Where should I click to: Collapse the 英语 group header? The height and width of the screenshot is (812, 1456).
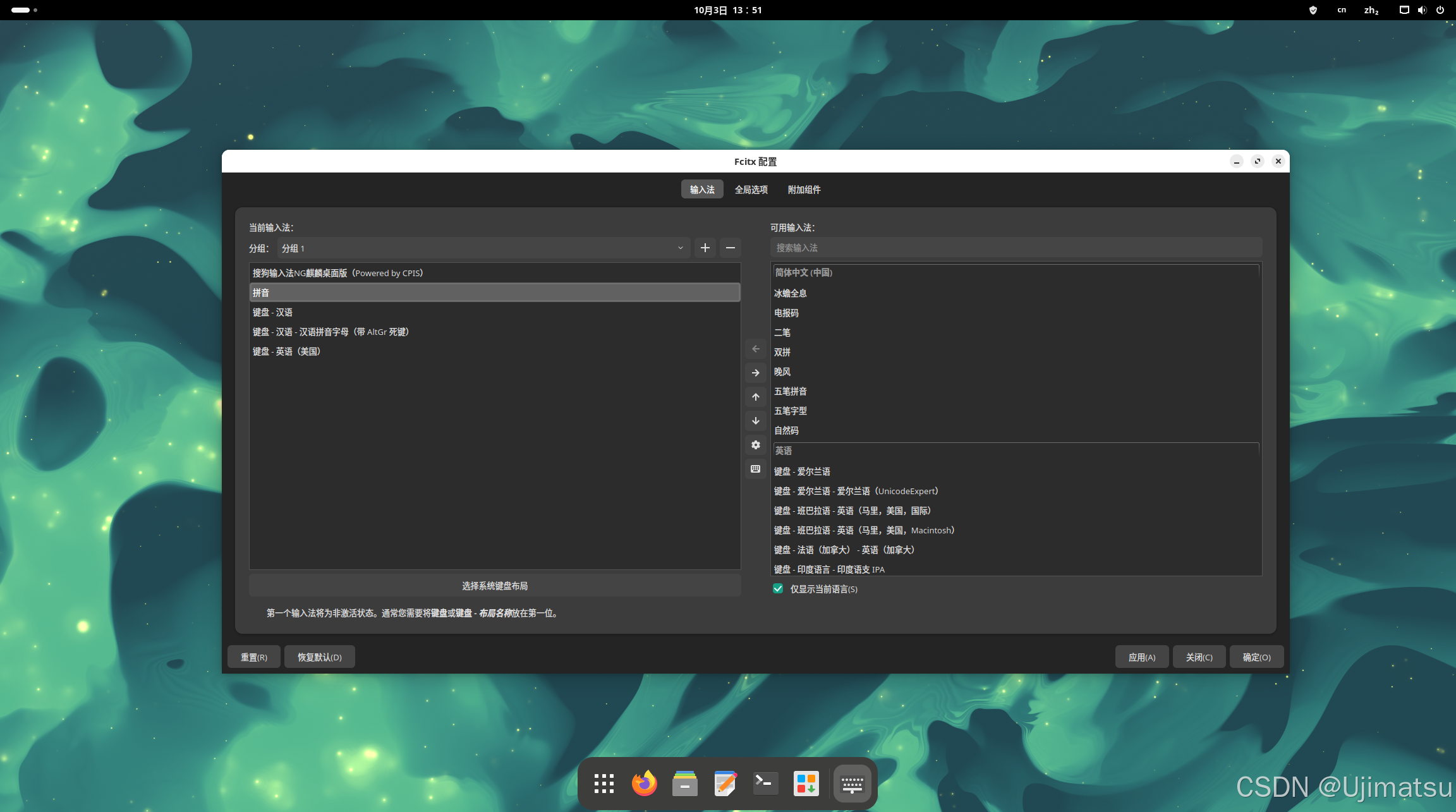[x=784, y=451]
